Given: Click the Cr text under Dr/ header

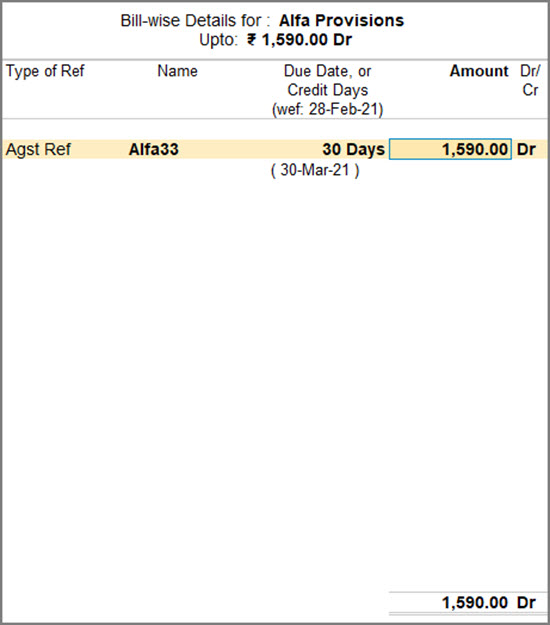Looking at the screenshot, I should pyautogui.click(x=530, y=90).
